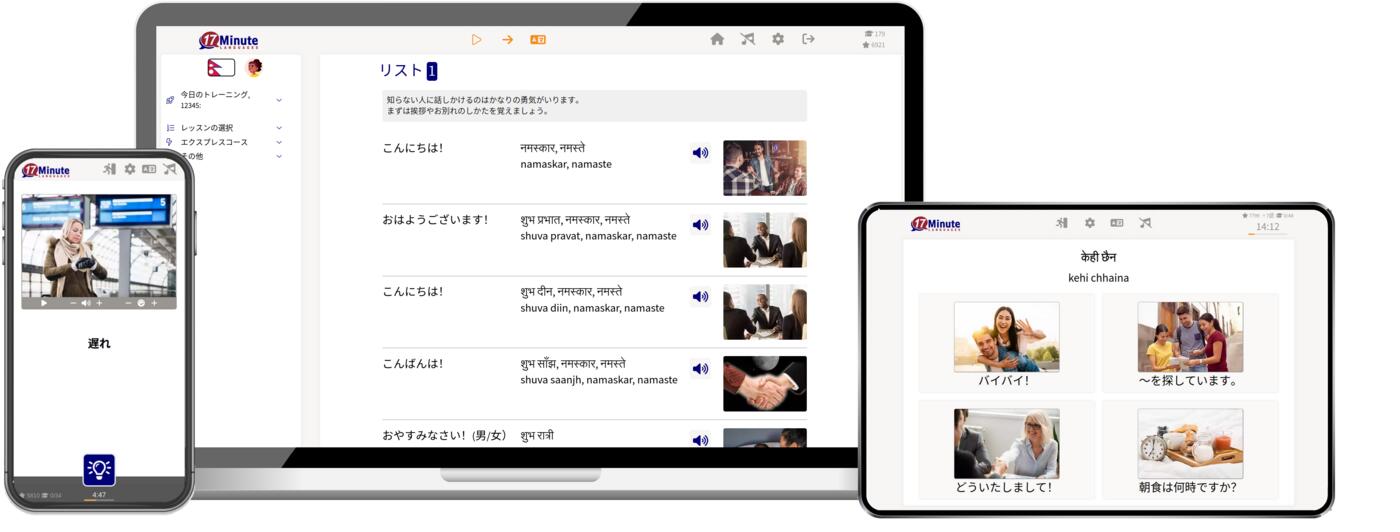Click the orange play icon in laptop toolbar
Viewport: 1400px width, 532px height.
click(x=476, y=40)
